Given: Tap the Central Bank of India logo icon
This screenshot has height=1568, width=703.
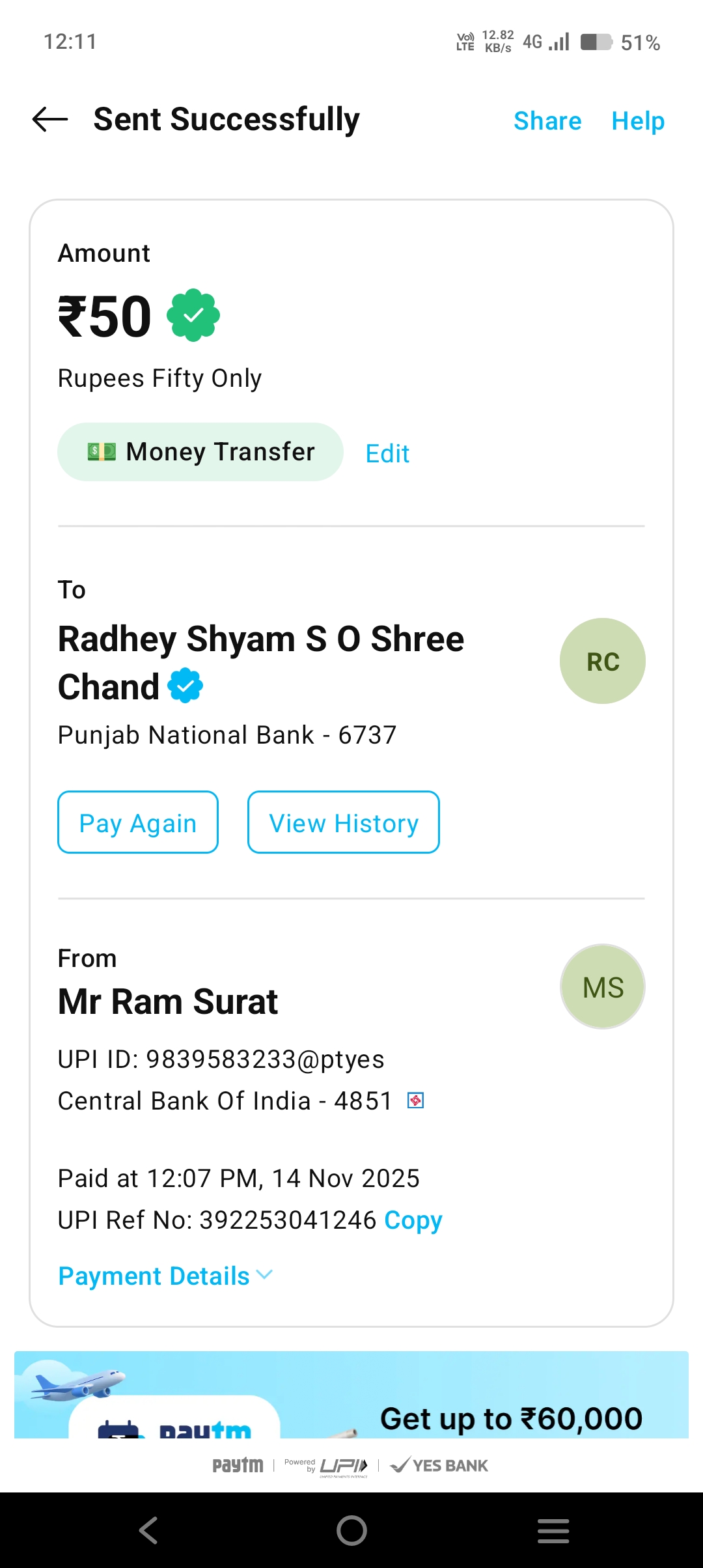Looking at the screenshot, I should 415,1100.
